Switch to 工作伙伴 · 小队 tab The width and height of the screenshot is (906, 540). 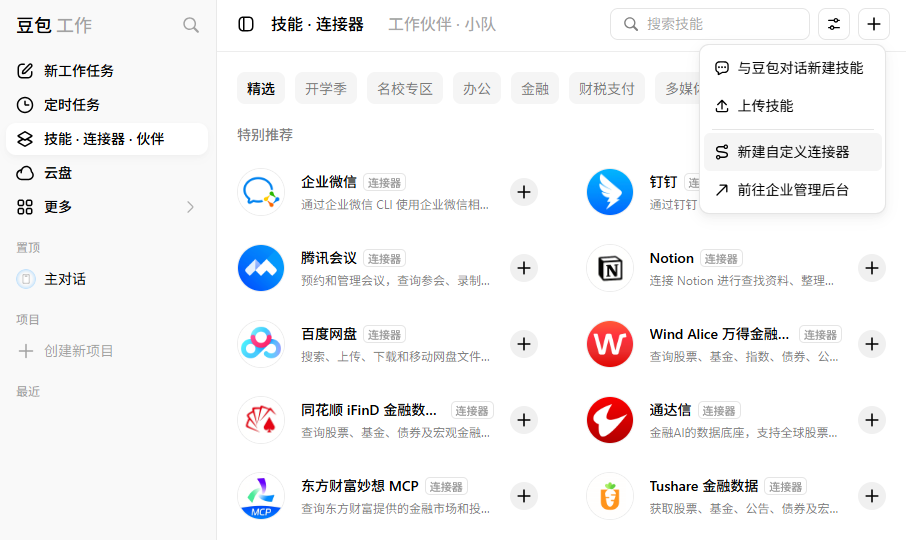coord(442,24)
